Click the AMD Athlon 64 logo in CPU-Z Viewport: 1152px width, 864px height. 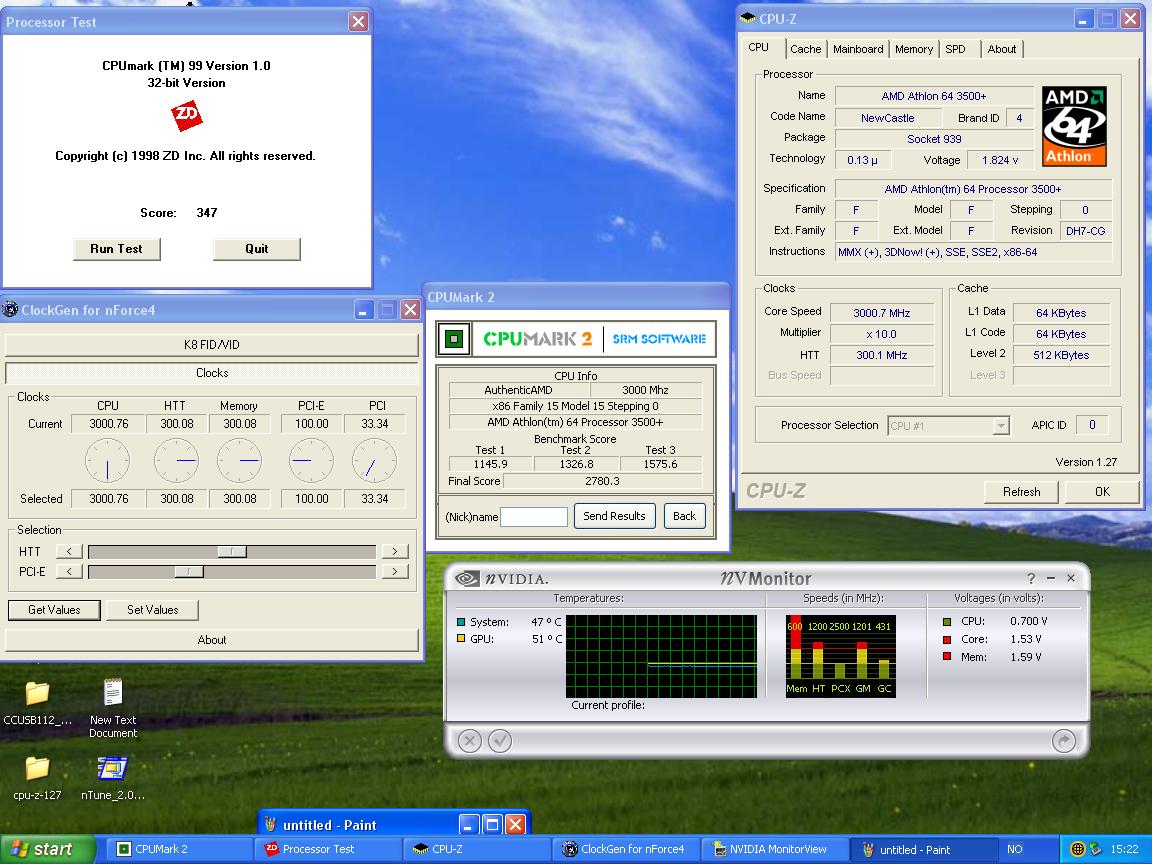point(1074,126)
